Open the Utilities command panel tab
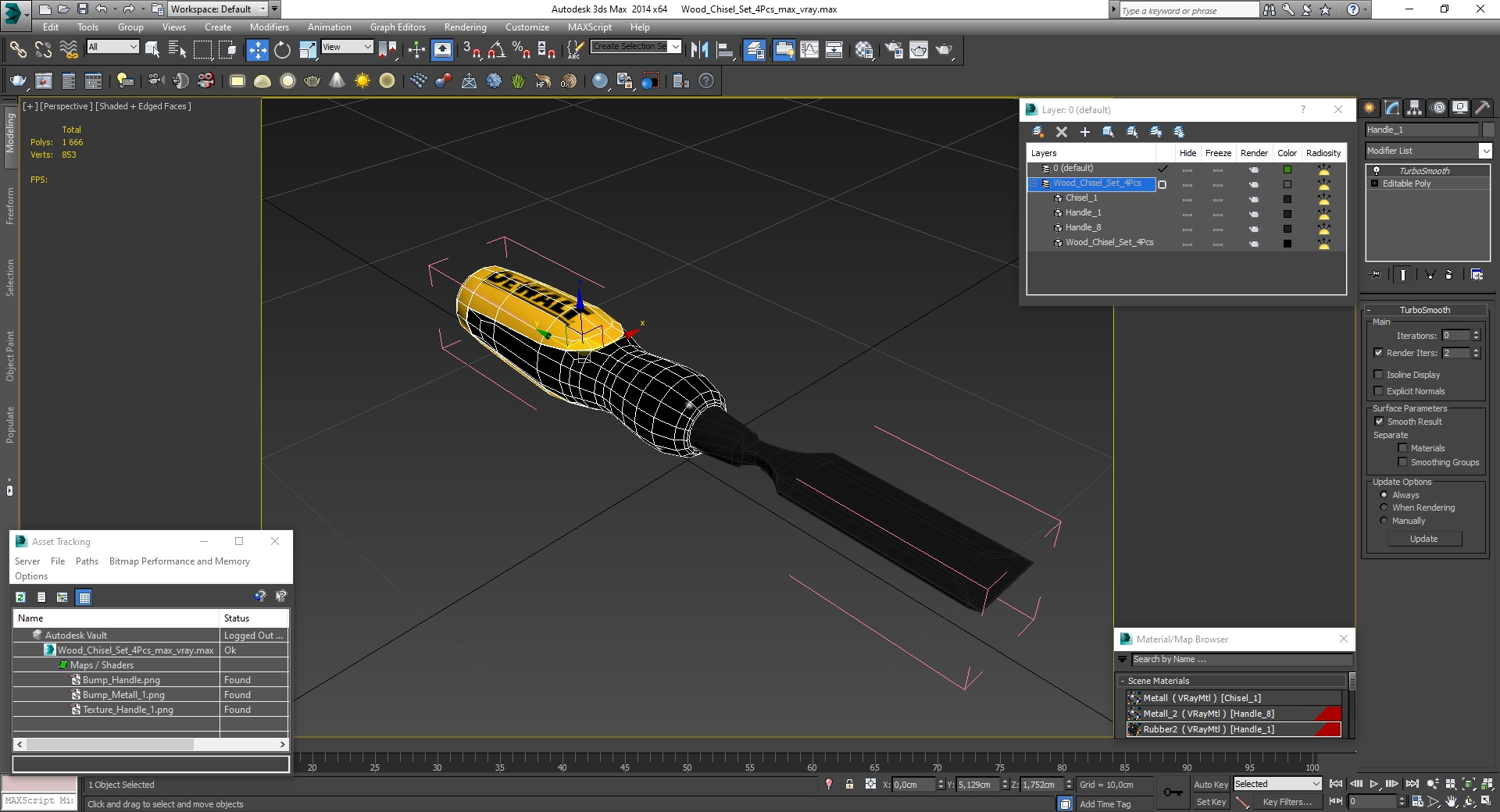 pos(1483,108)
